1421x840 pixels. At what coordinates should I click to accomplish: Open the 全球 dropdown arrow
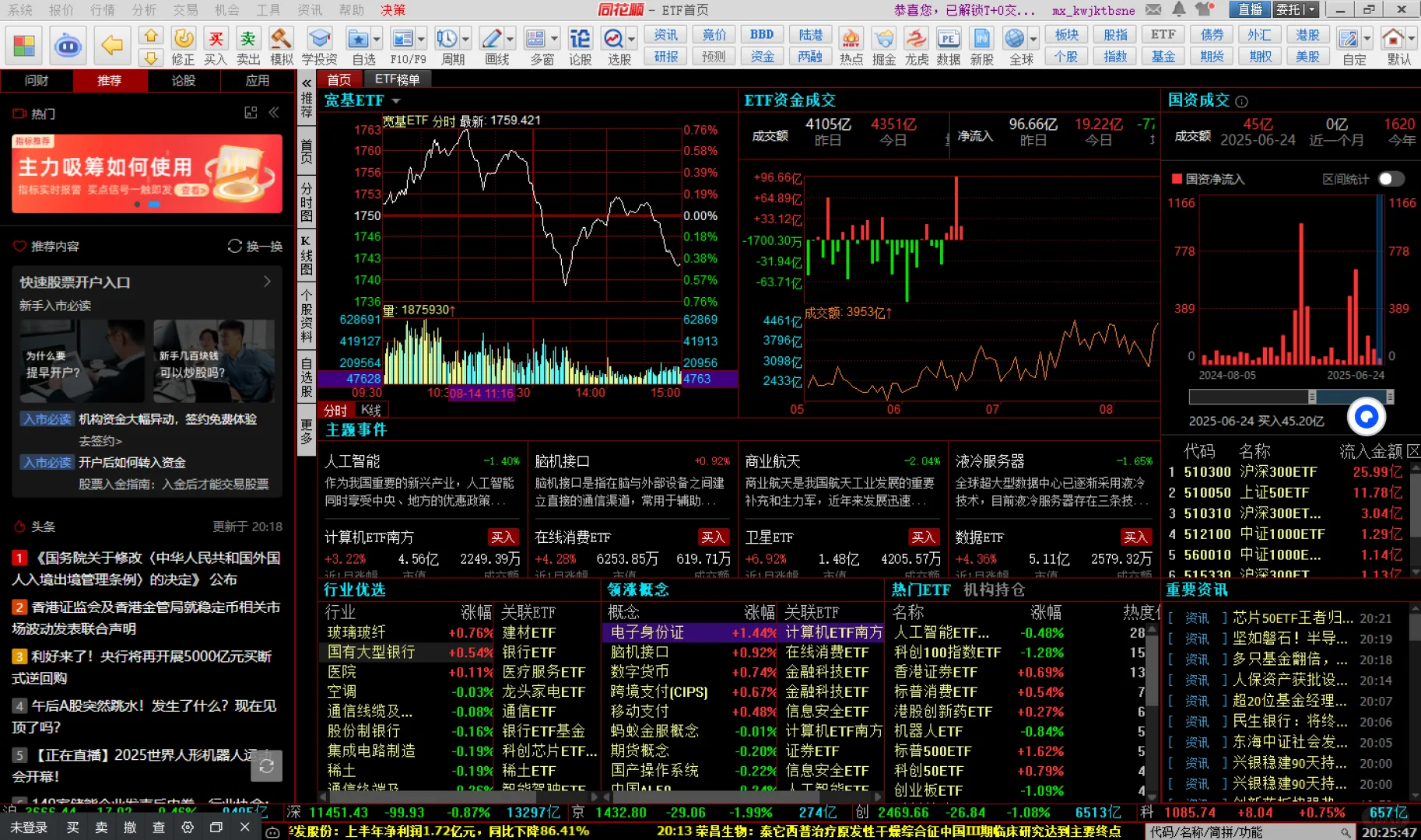pyautogui.click(x=1033, y=38)
